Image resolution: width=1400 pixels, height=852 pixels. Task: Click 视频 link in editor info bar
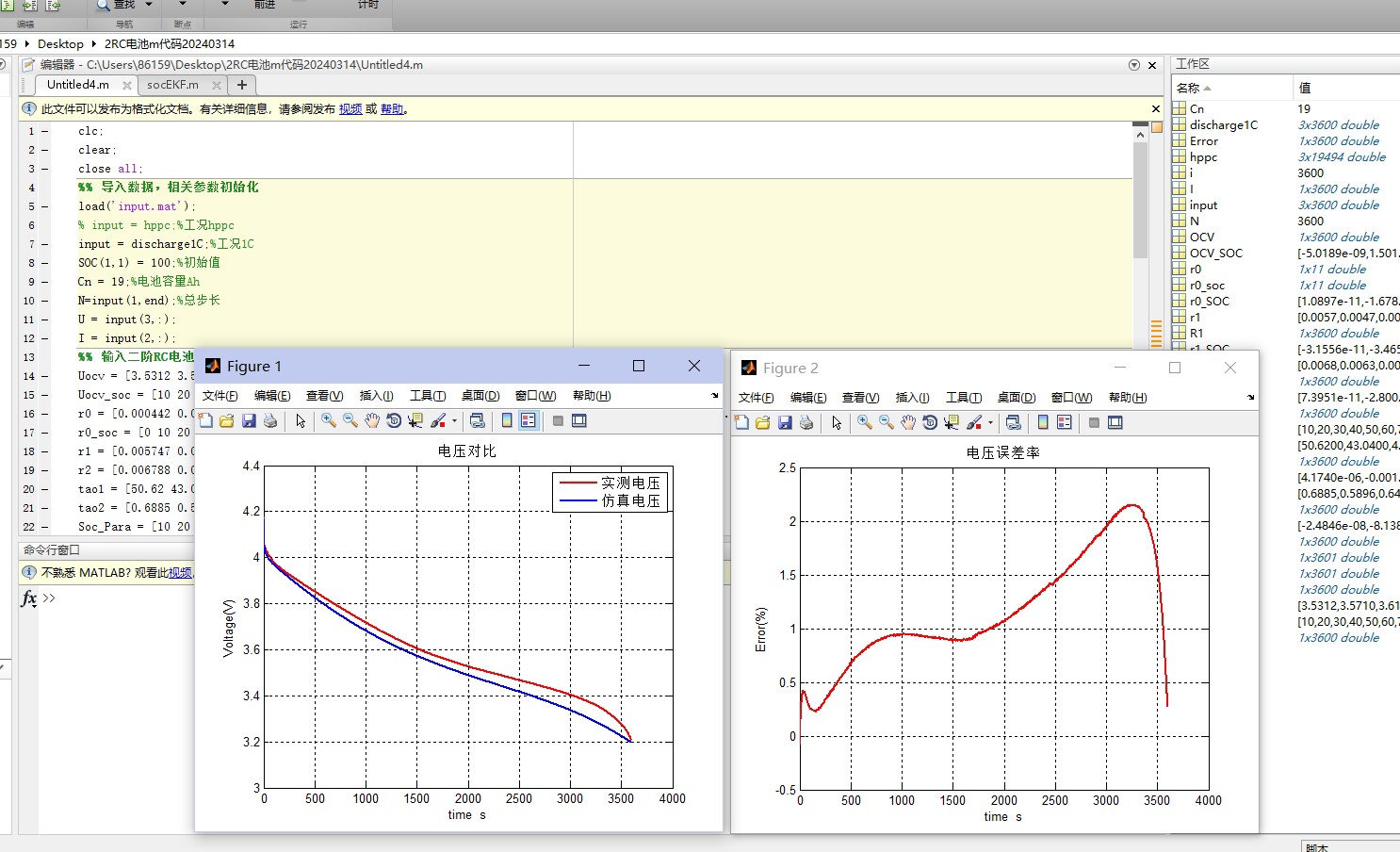[350, 109]
